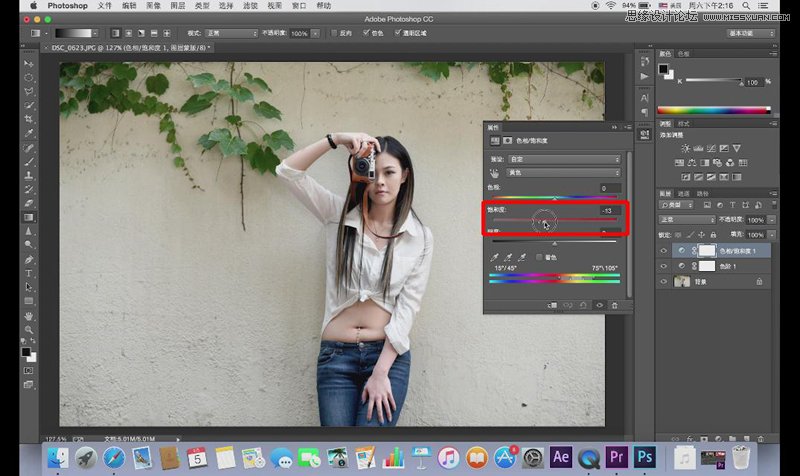Click the saturation value field showing -13

pos(610,210)
